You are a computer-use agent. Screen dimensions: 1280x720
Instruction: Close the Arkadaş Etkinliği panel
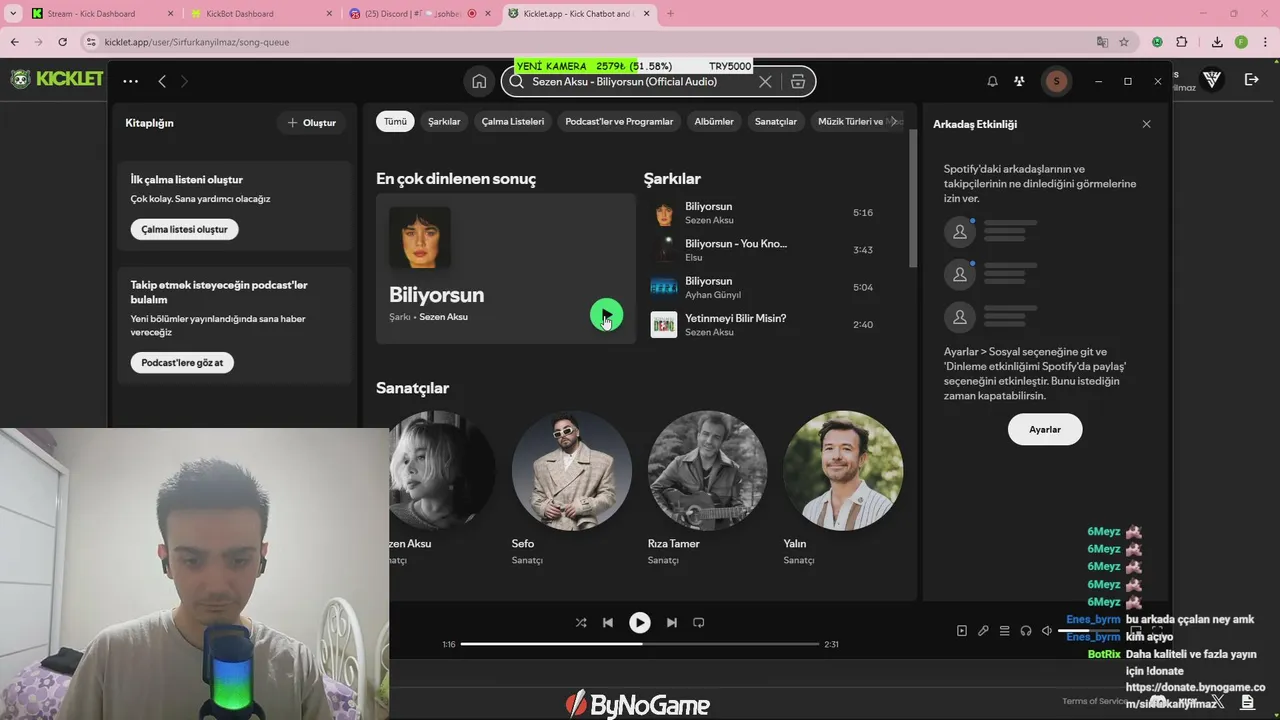(1146, 124)
